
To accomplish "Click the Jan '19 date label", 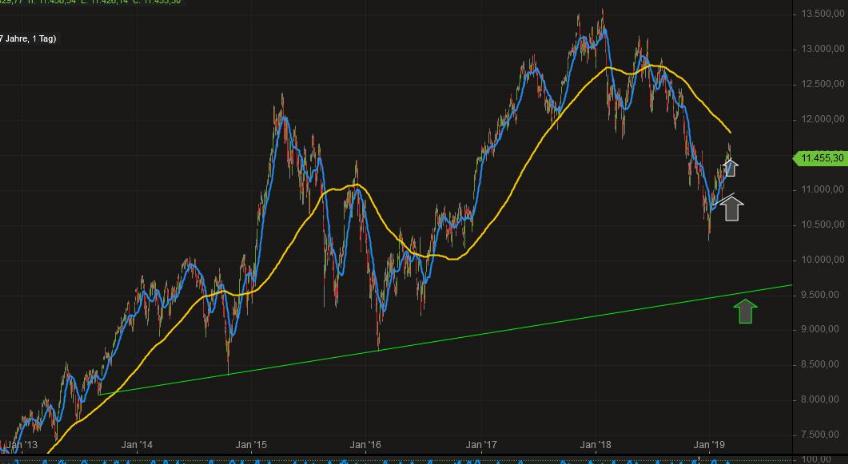I will [710, 445].
